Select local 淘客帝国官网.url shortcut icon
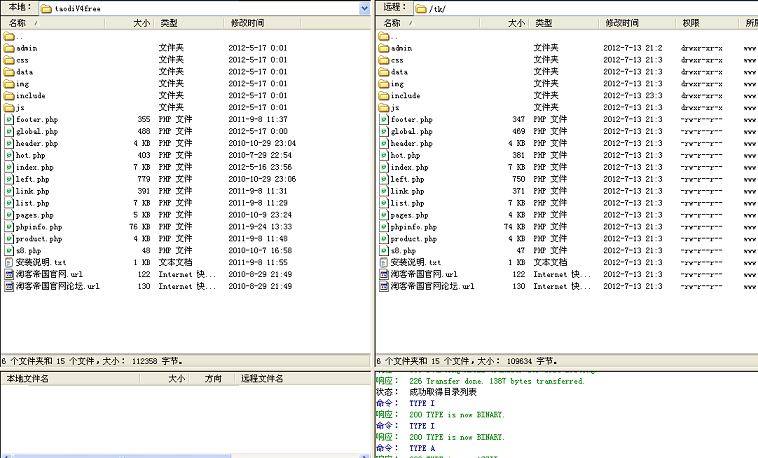The image size is (758, 458). [9, 274]
